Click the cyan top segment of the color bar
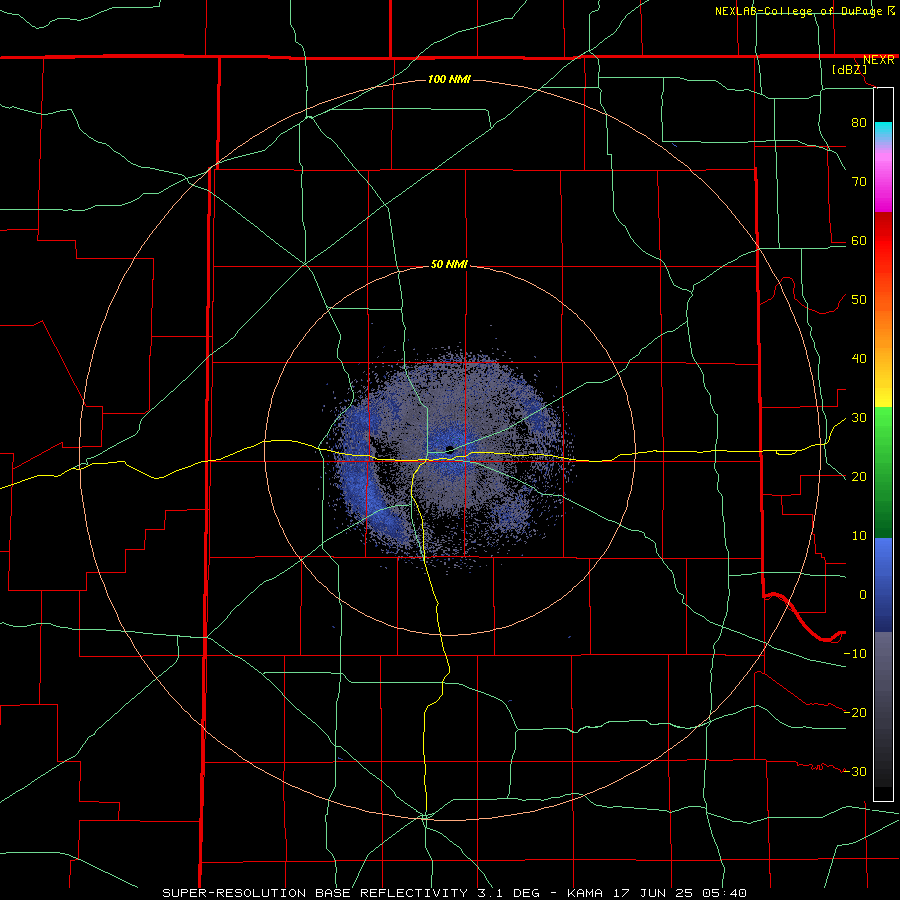 click(x=883, y=131)
